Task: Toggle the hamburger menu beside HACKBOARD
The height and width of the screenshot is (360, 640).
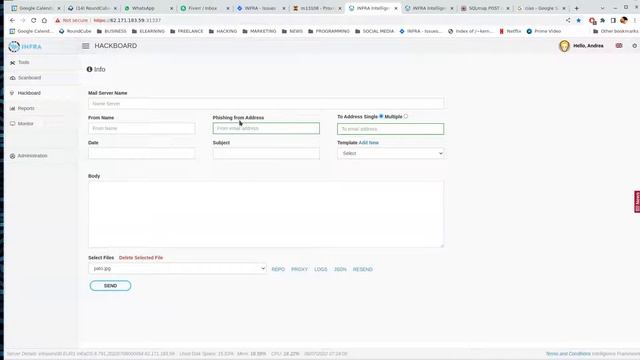Action: point(85,46)
